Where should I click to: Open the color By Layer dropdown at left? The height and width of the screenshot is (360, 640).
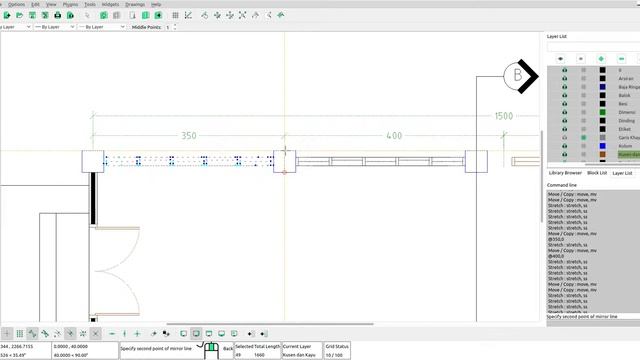pyautogui.click(x=15, y=27)
